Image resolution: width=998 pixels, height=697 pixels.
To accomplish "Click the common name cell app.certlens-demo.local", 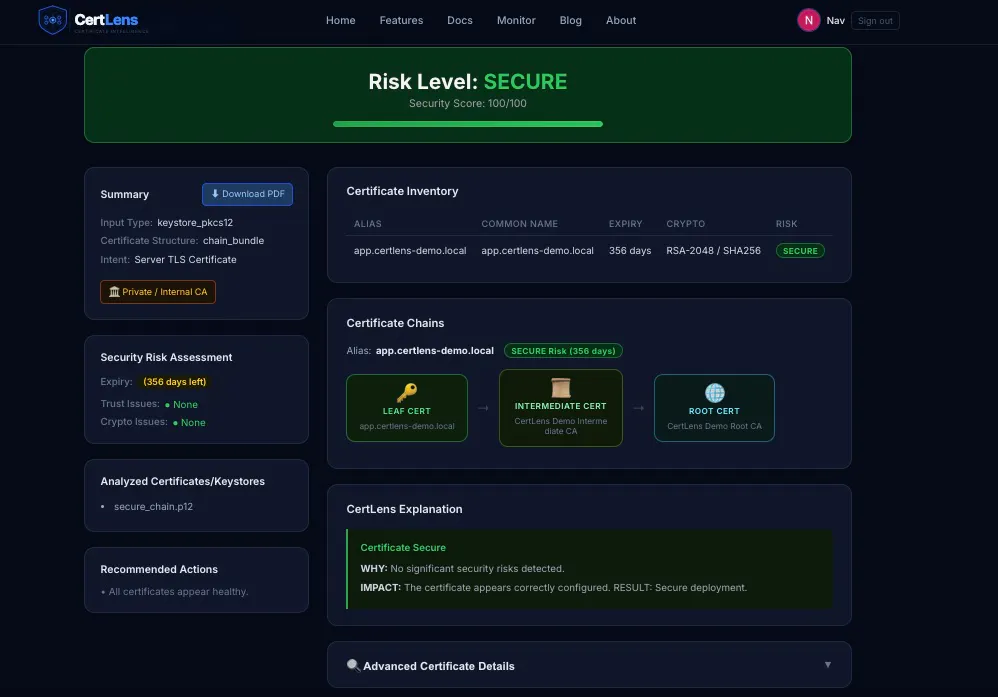I will click(x=537, y=251).
